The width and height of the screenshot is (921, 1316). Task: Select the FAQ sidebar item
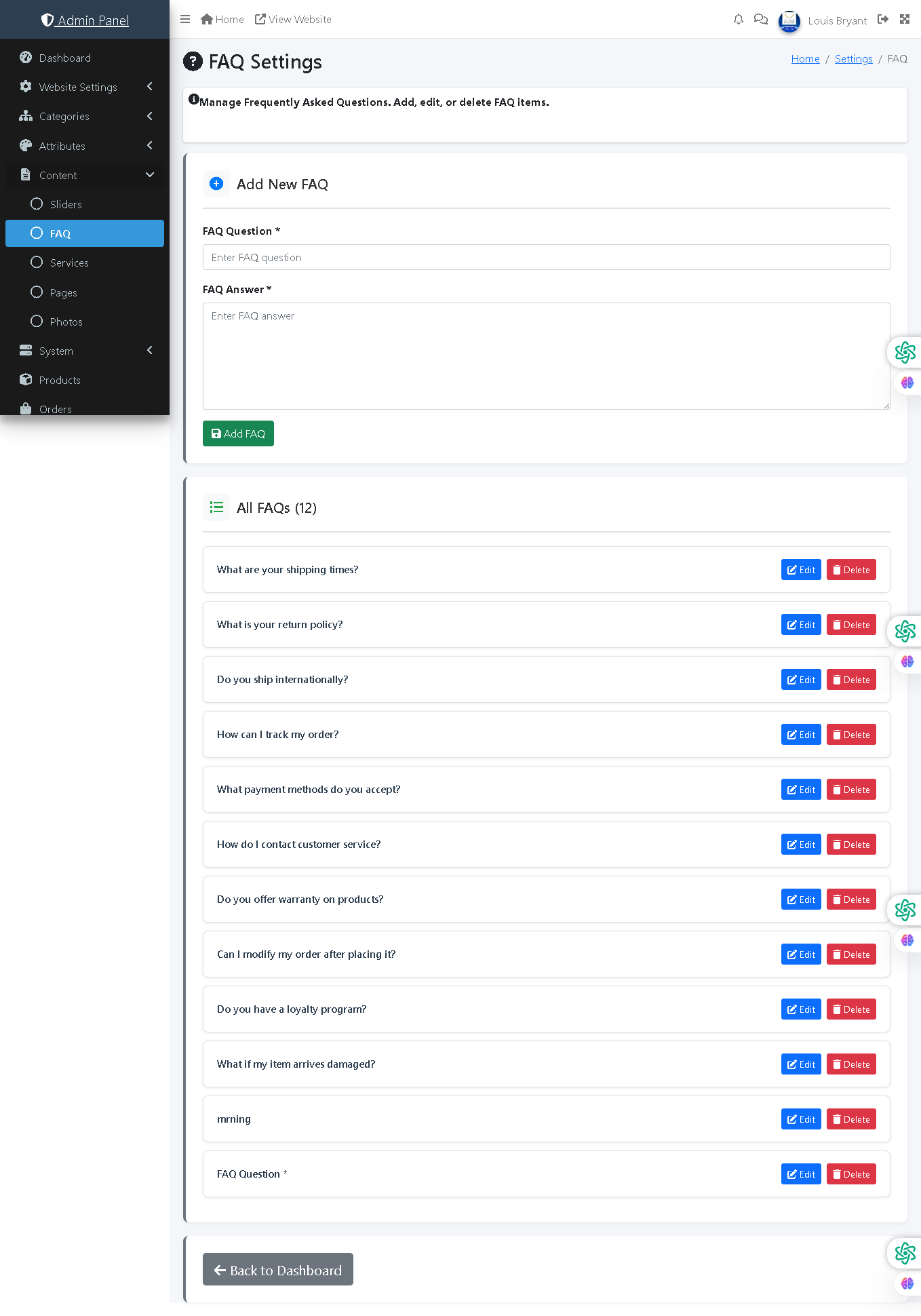pyautogui.click(x=85, y=233)
